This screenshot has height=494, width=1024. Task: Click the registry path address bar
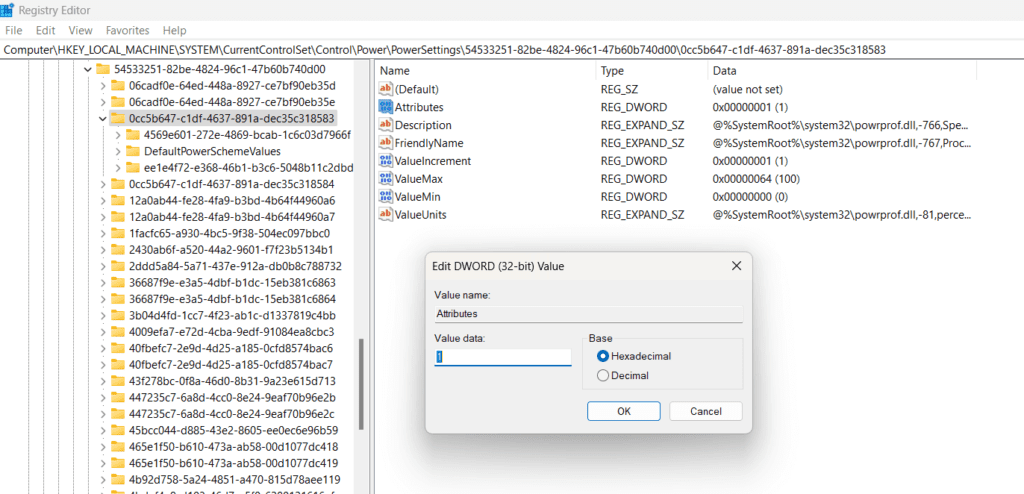click(x=512, y=50)
